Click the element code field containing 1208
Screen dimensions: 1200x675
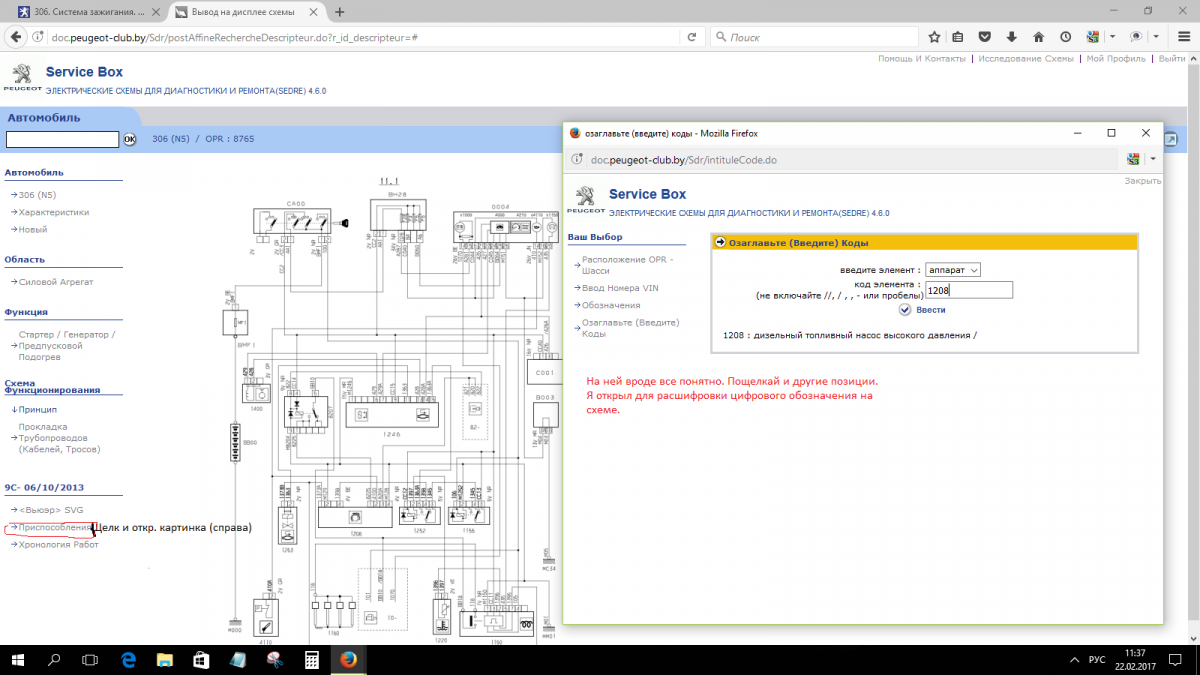click(968, 290)
